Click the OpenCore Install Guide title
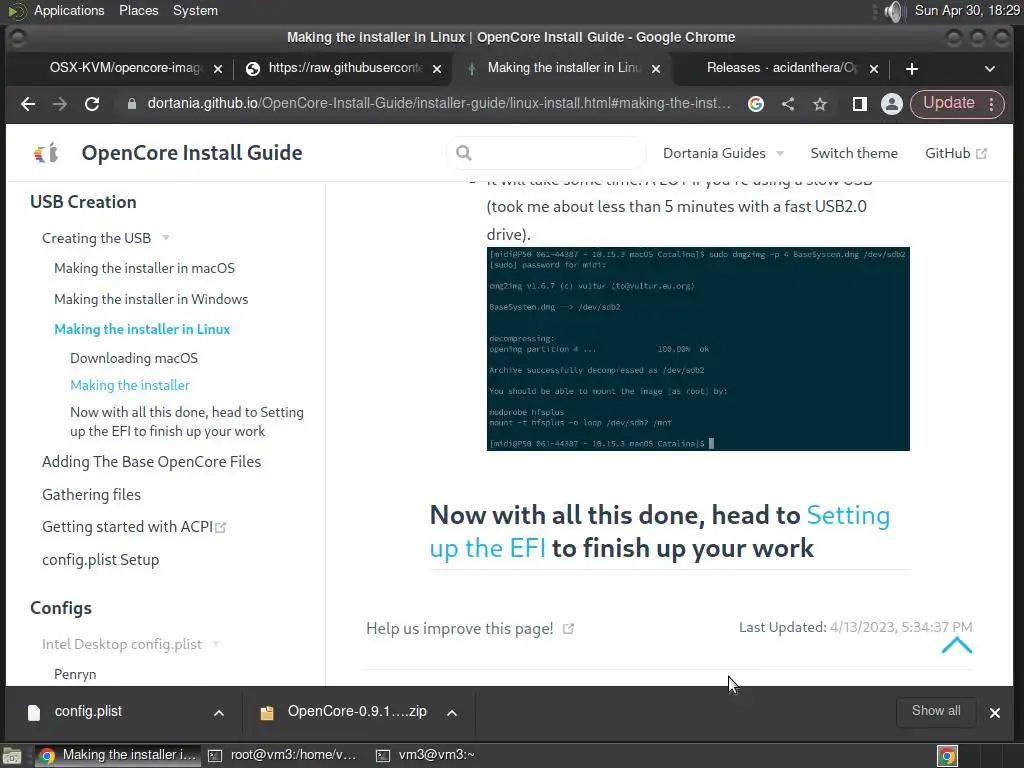The image size is (1024, 768). tap(192, 153)
